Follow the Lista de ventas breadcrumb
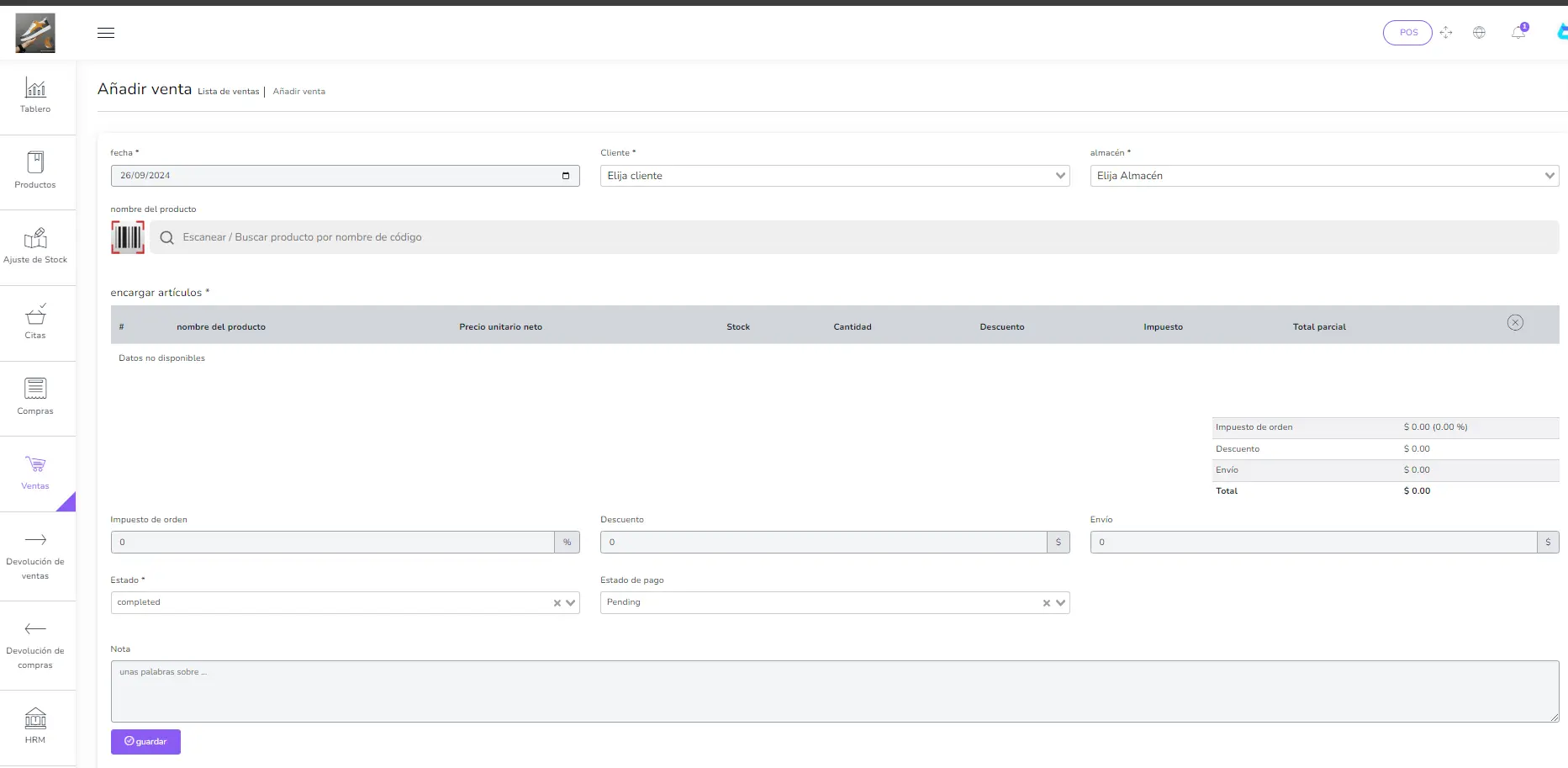Image resolution: width=1568 pixels, height=768 pixels. pyautogui.click(x=229, y=92)
